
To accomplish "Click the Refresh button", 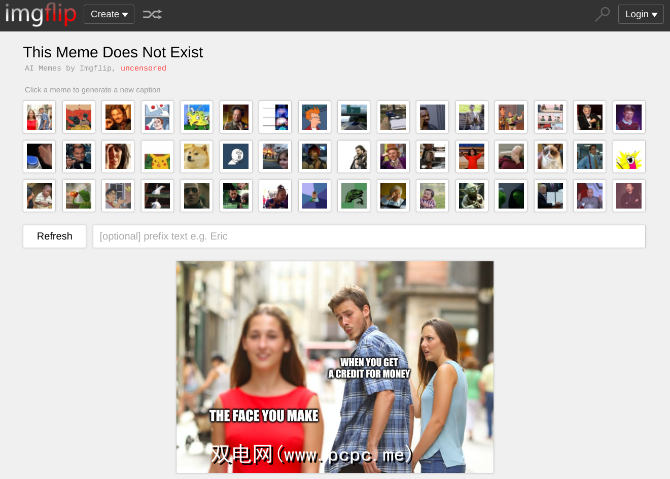I will click(x=55, y=236).
